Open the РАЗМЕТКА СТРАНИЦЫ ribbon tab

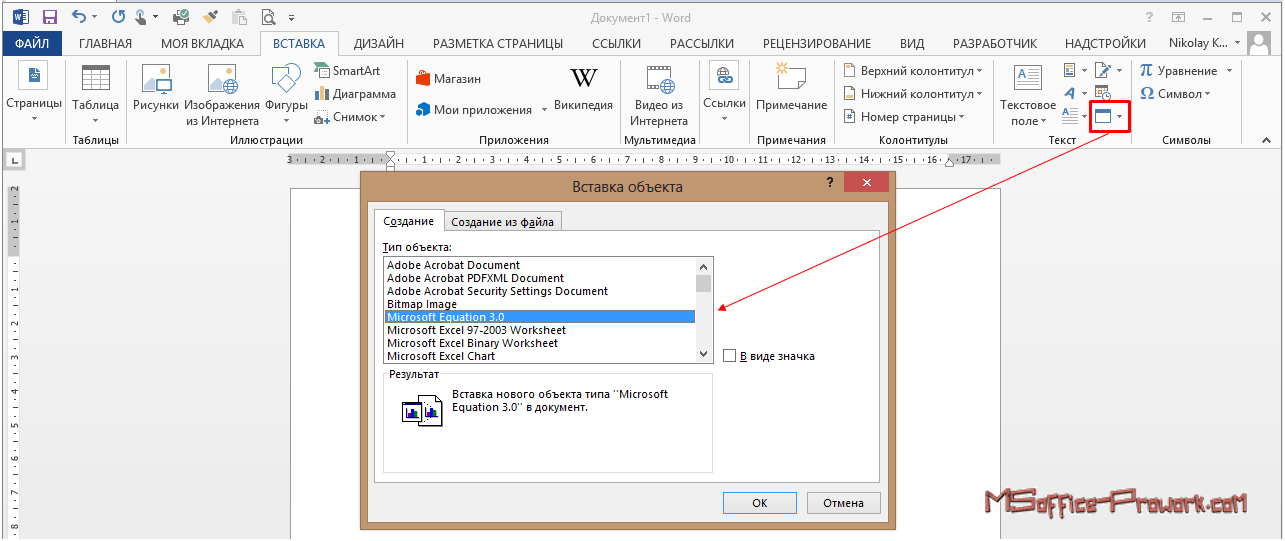coord(497,43)
